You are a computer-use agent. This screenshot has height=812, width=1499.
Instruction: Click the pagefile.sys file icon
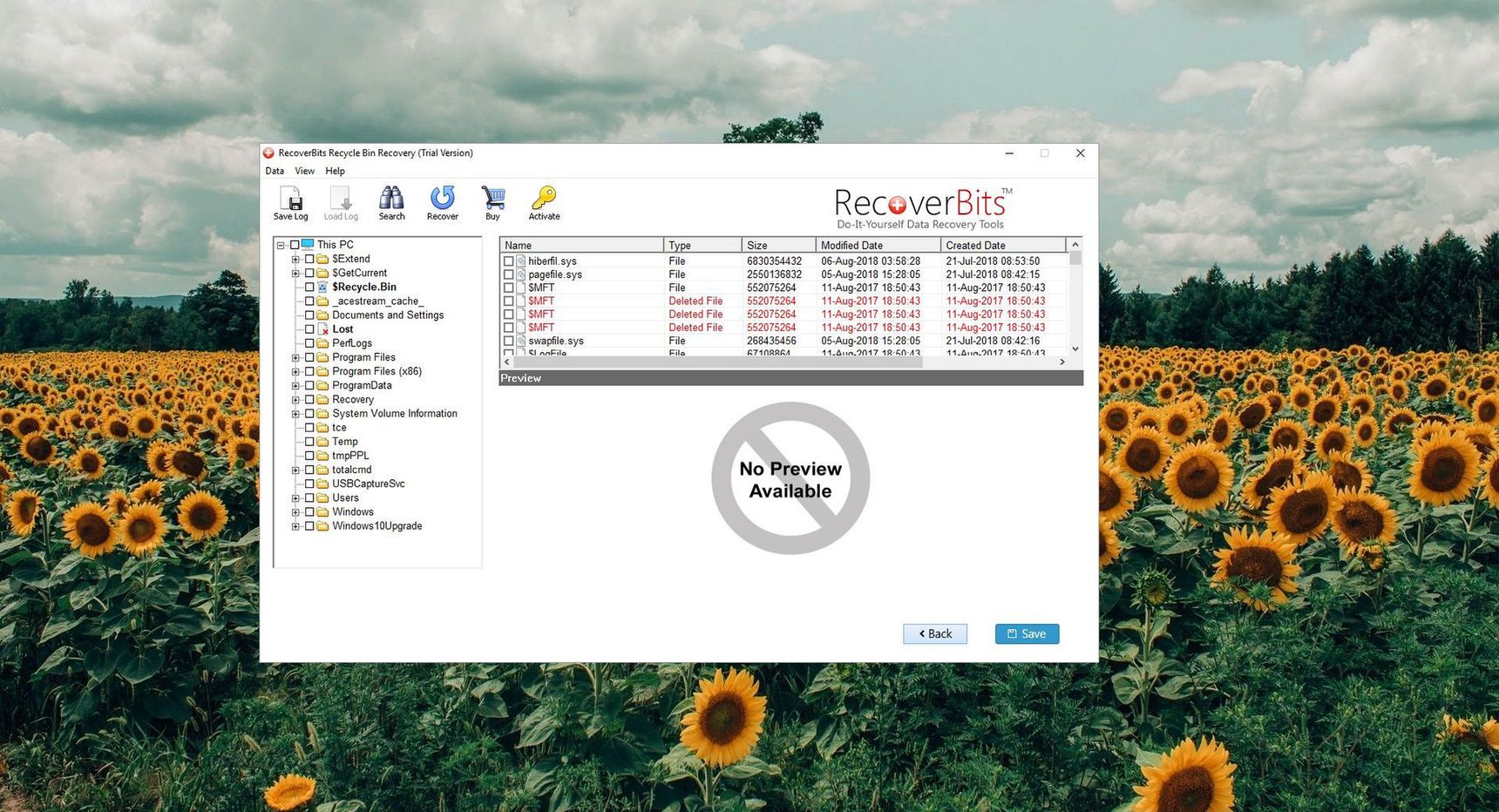(521, 274)
